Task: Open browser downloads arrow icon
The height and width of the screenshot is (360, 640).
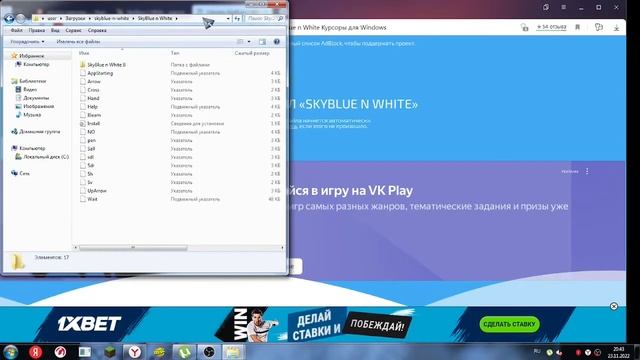Action: click(x=616, y=28)
